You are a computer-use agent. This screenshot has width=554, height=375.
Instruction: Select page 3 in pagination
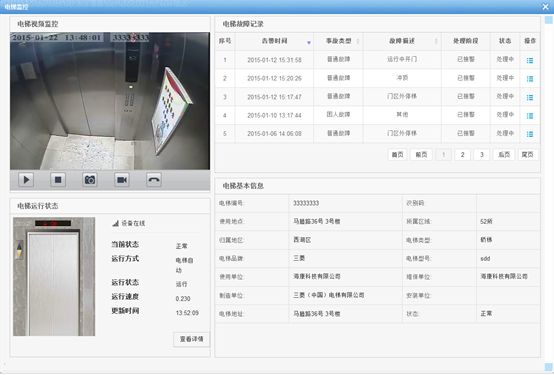482,154
